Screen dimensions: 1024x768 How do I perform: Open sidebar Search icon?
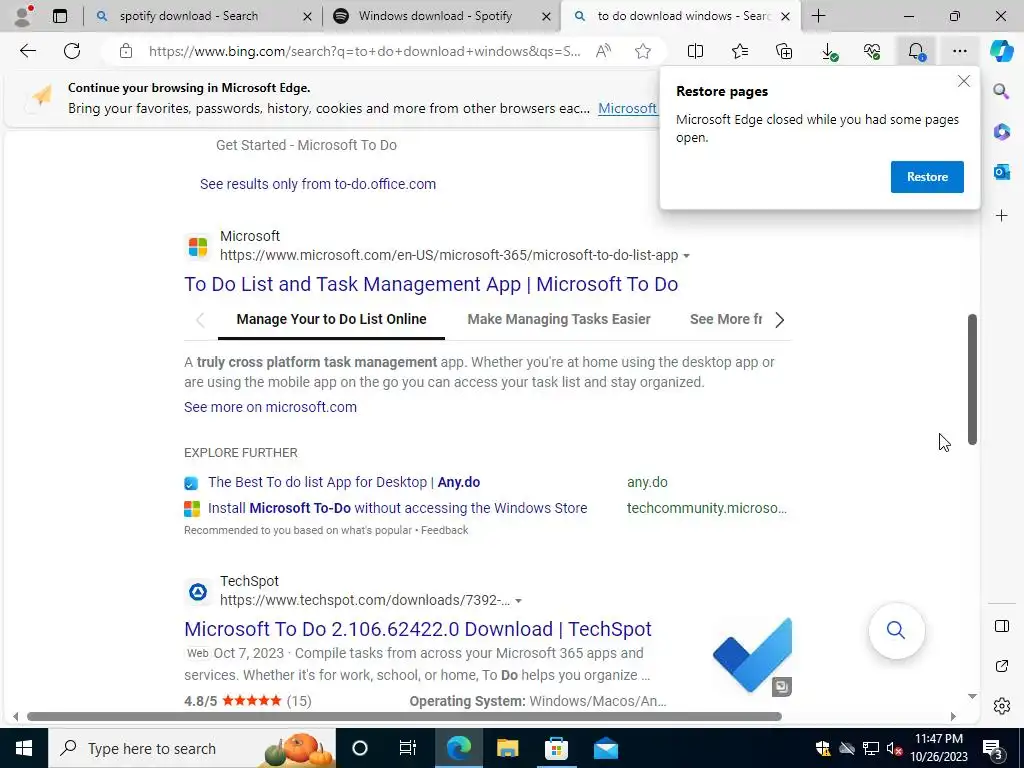[x=1001, y=91]
